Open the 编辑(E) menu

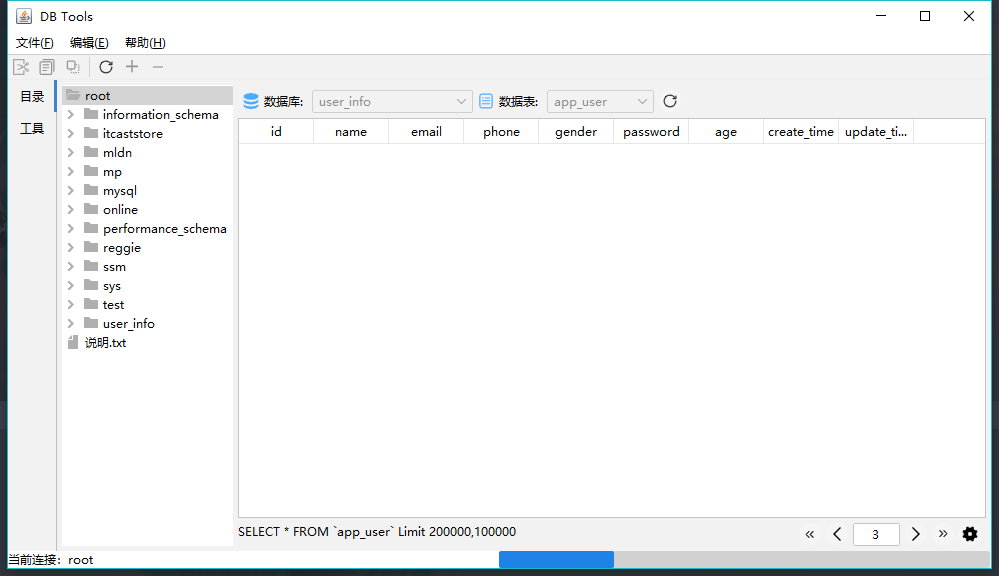click(x=89, y=43)
